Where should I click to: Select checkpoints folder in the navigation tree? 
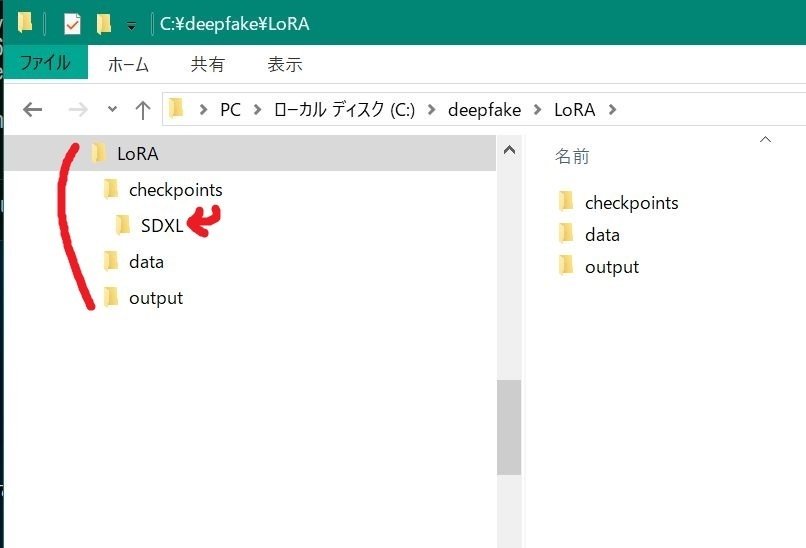(175, 190)
